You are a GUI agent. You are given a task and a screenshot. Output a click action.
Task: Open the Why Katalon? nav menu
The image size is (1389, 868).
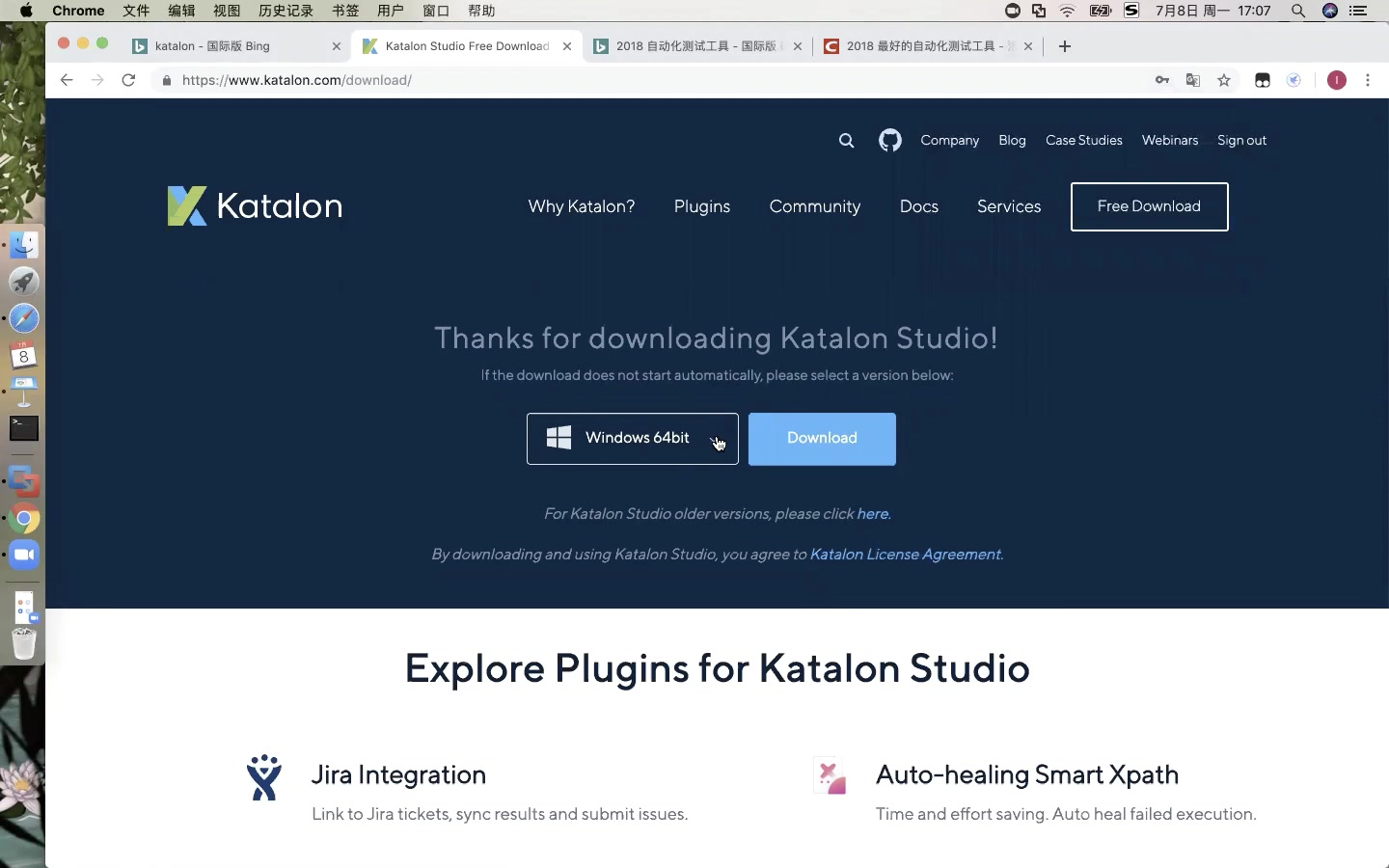click(x=582, y=206)
